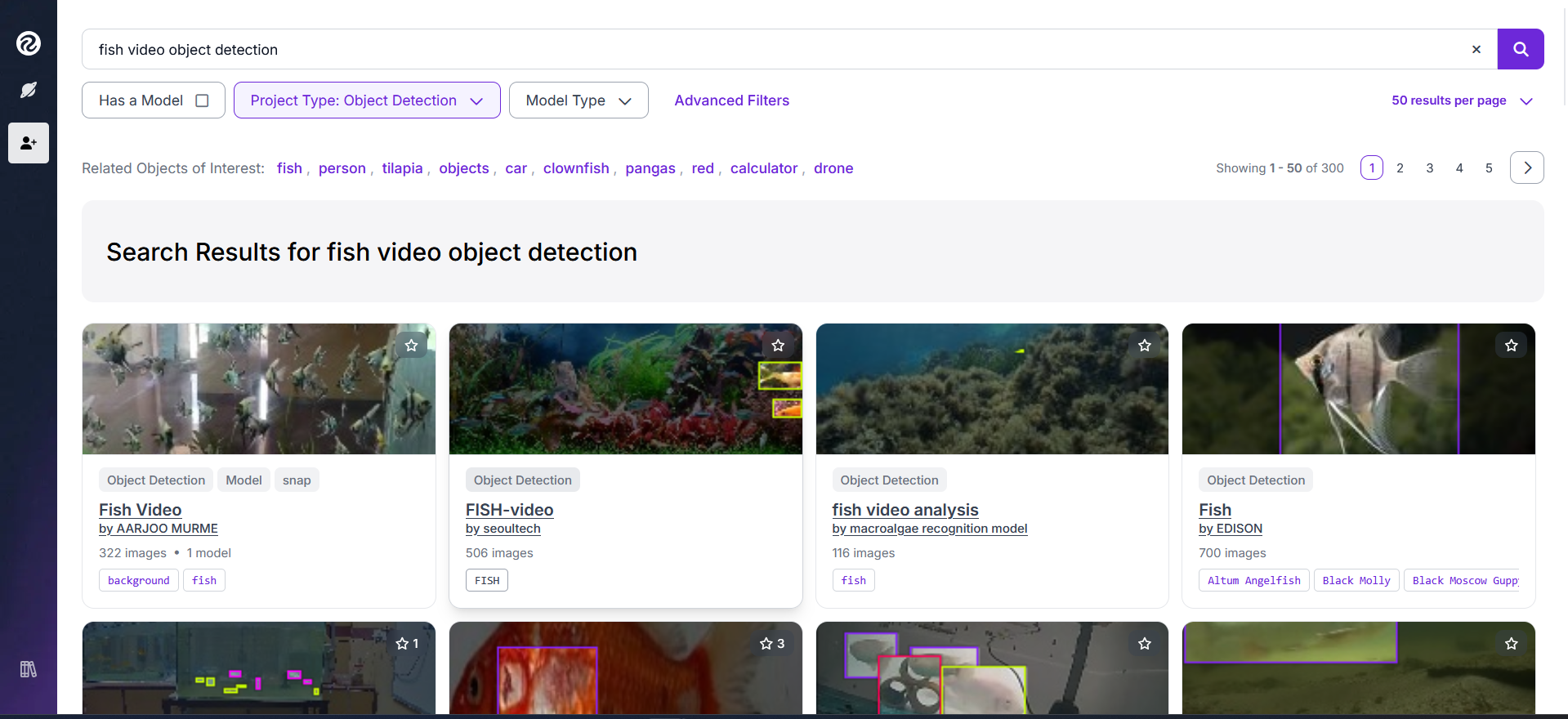Open author AARJOO MURME profile

pyautogui.click(x=159, y=529)
